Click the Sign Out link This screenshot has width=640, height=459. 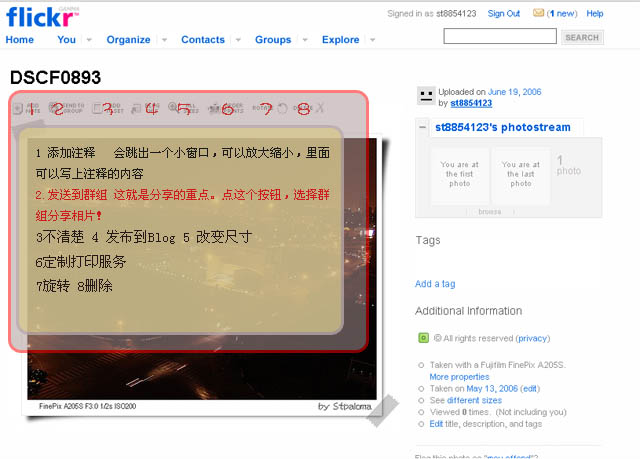tap(504, 13)
